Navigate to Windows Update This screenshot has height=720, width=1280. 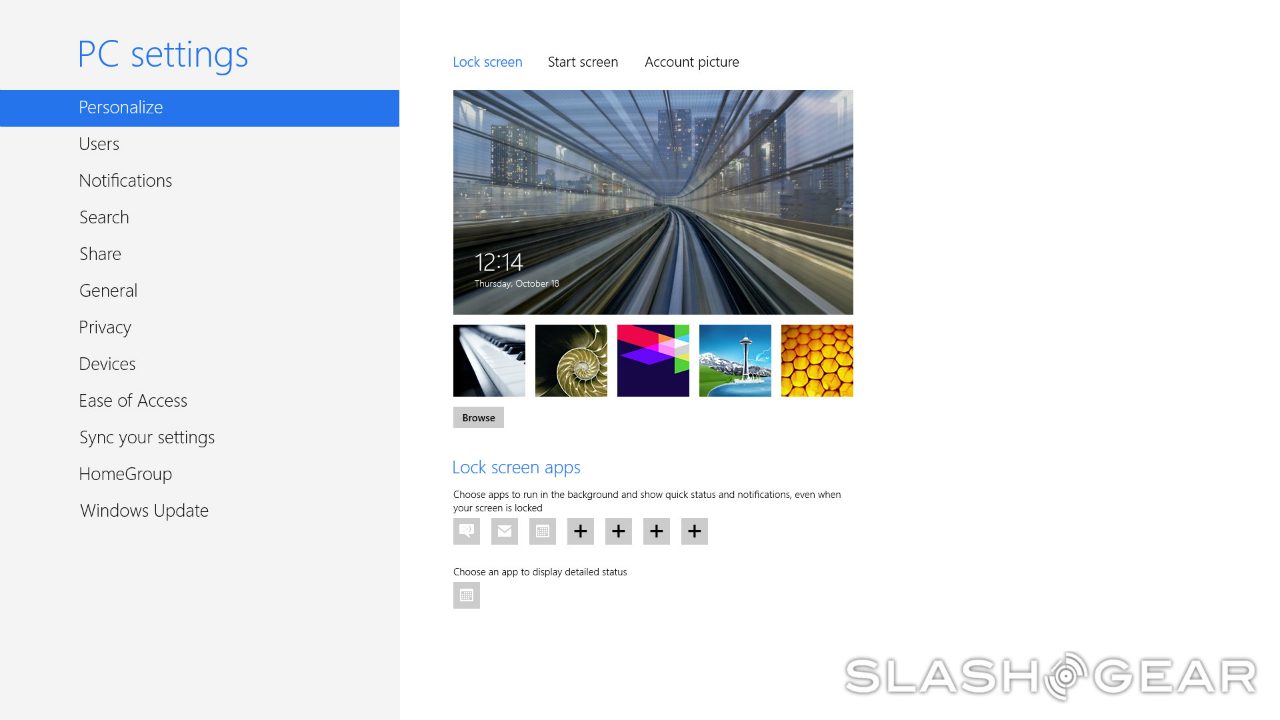coord(144,511)
